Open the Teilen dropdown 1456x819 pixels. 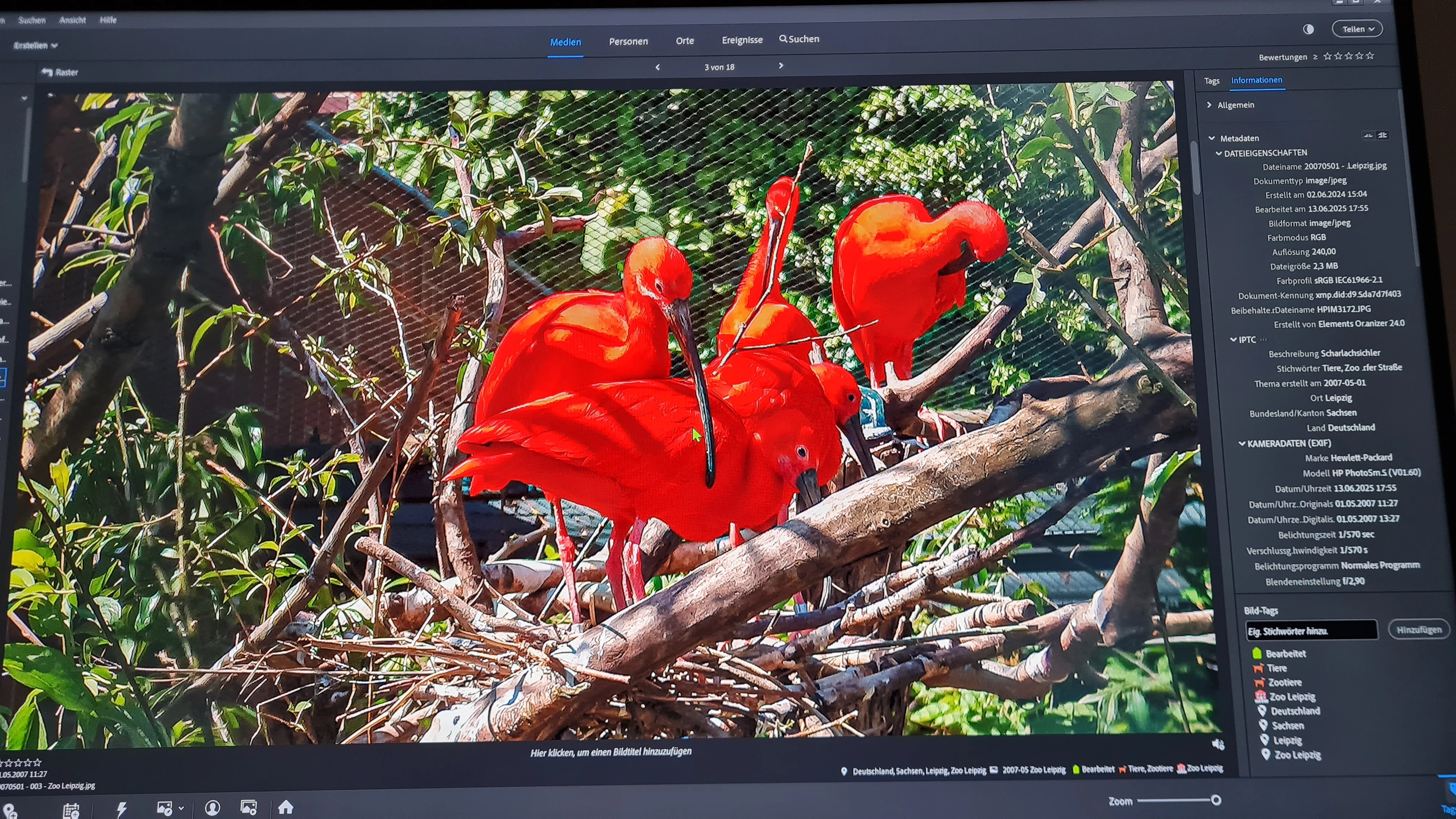click(x=1357, y=29)
